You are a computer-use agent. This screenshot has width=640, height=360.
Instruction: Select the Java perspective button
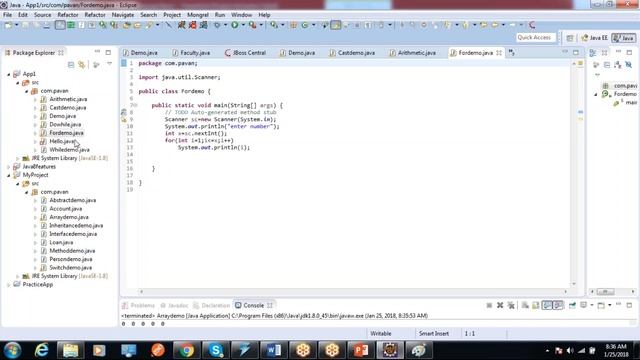pyautogui.click(x=624, y=38)
